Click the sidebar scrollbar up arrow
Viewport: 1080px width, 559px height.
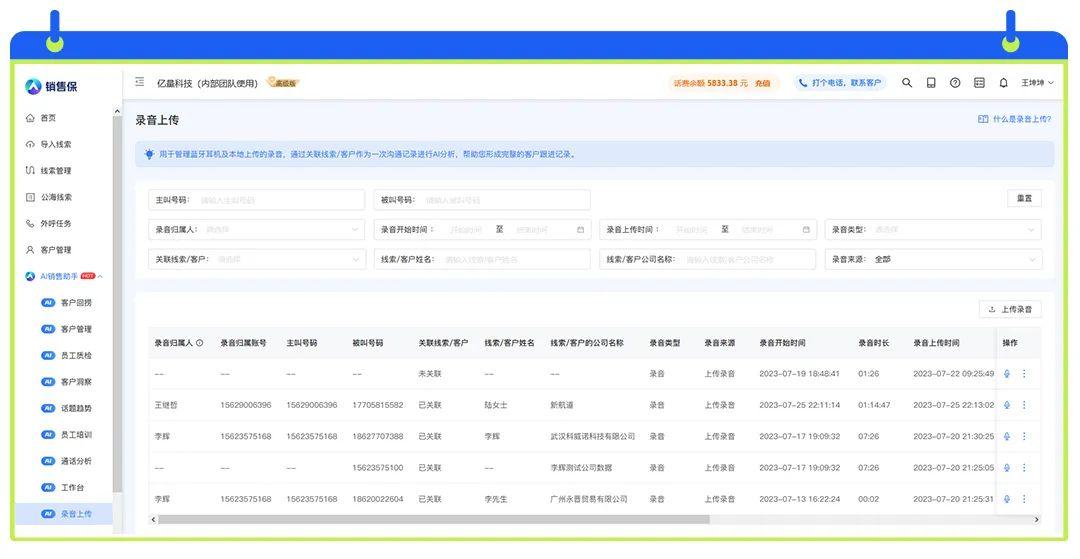(x=117, y=111)
